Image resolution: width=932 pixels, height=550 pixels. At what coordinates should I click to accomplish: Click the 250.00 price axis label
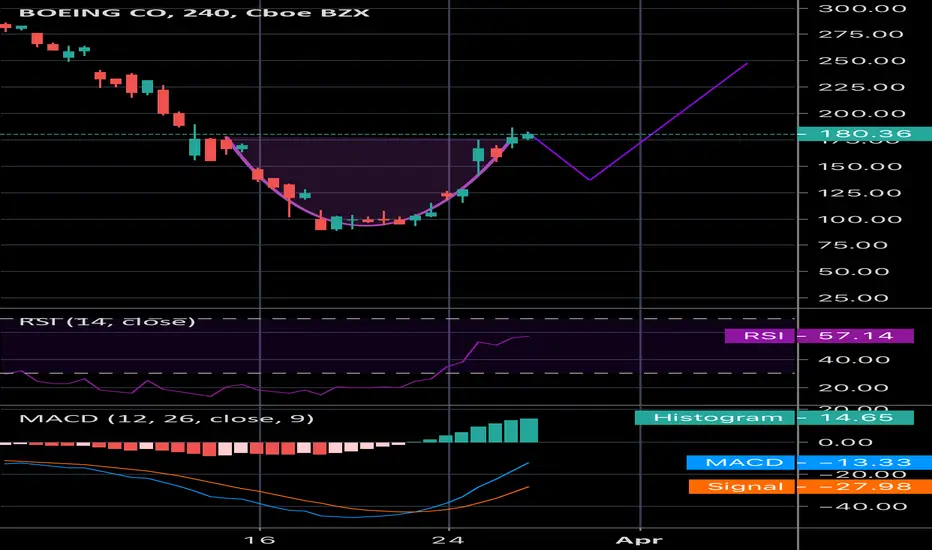(x=862, y=61)
